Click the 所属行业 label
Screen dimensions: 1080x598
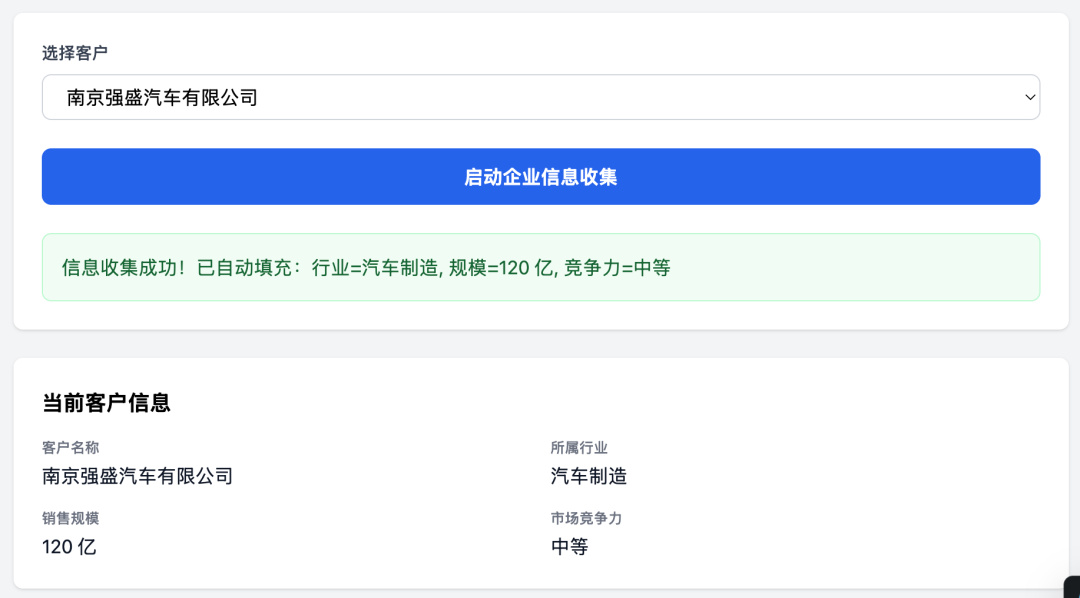[x=579, y=448]
